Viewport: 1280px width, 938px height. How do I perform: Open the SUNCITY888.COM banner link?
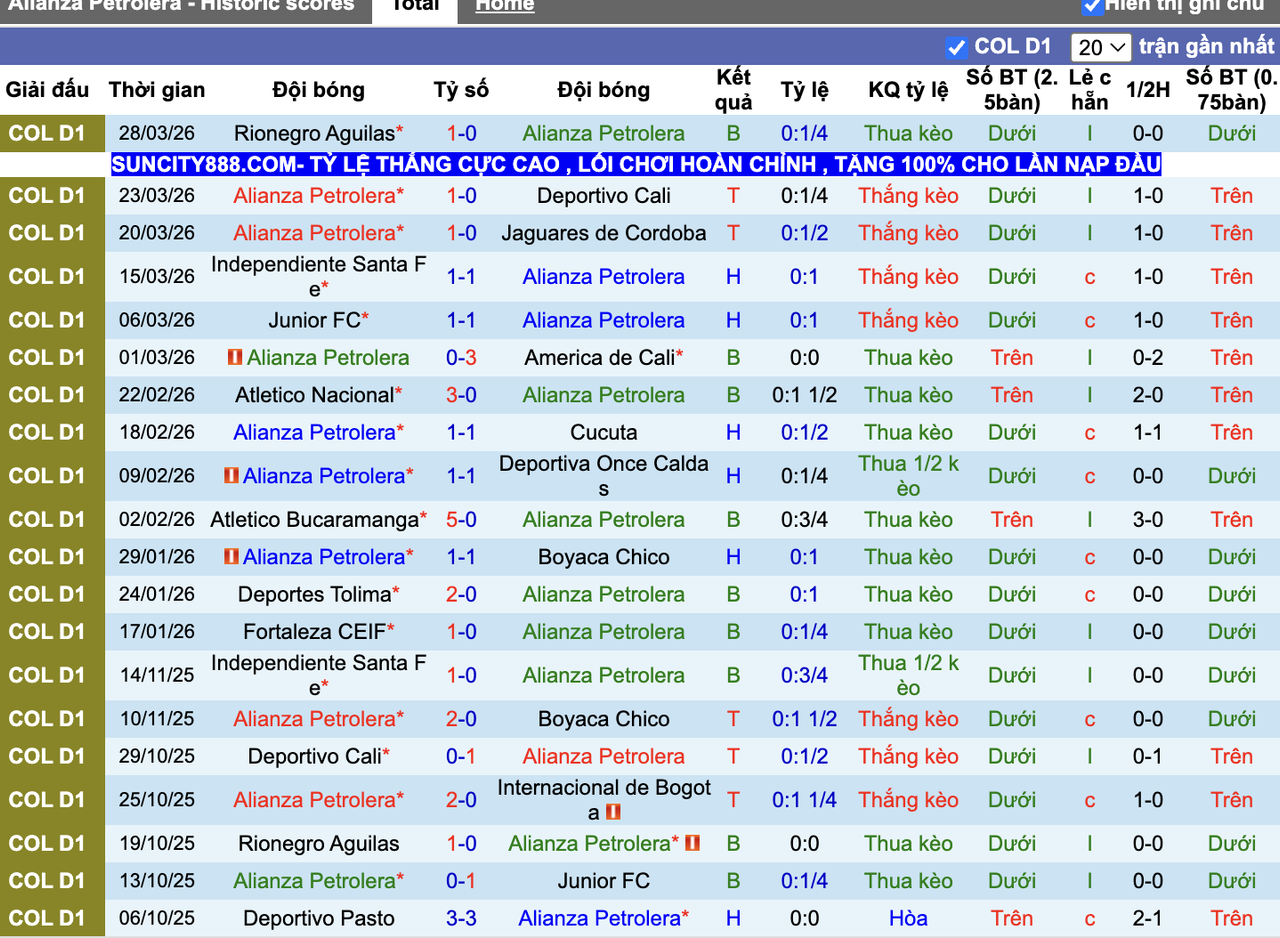[635, 165]
